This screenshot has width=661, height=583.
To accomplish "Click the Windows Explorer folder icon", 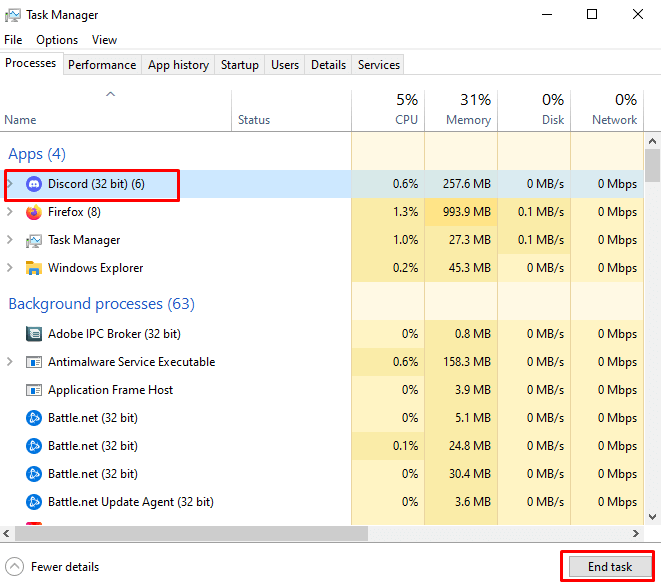I will coord(34,268).
